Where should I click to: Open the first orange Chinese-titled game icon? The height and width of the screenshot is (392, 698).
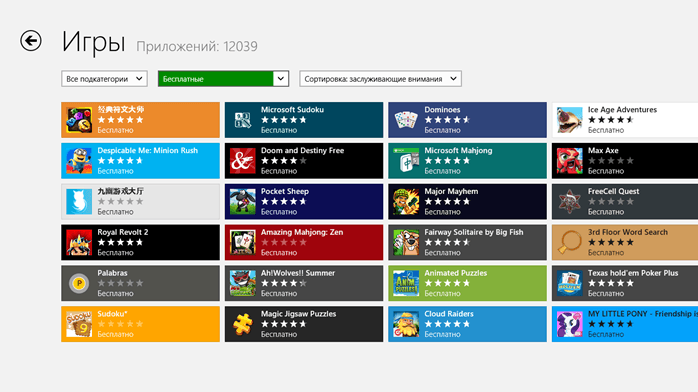pyautogui.click(x=79, y=120)
